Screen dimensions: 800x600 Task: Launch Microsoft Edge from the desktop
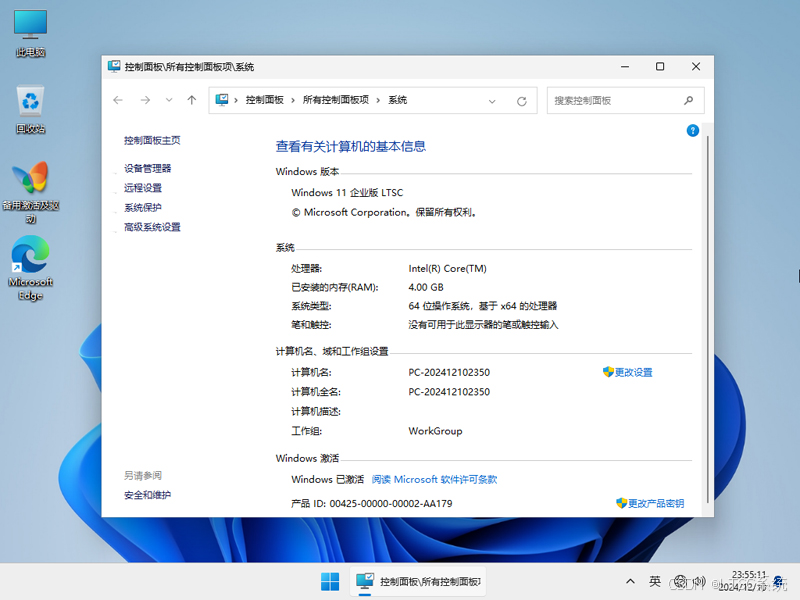pyautogui.click(x=31, y=268)
